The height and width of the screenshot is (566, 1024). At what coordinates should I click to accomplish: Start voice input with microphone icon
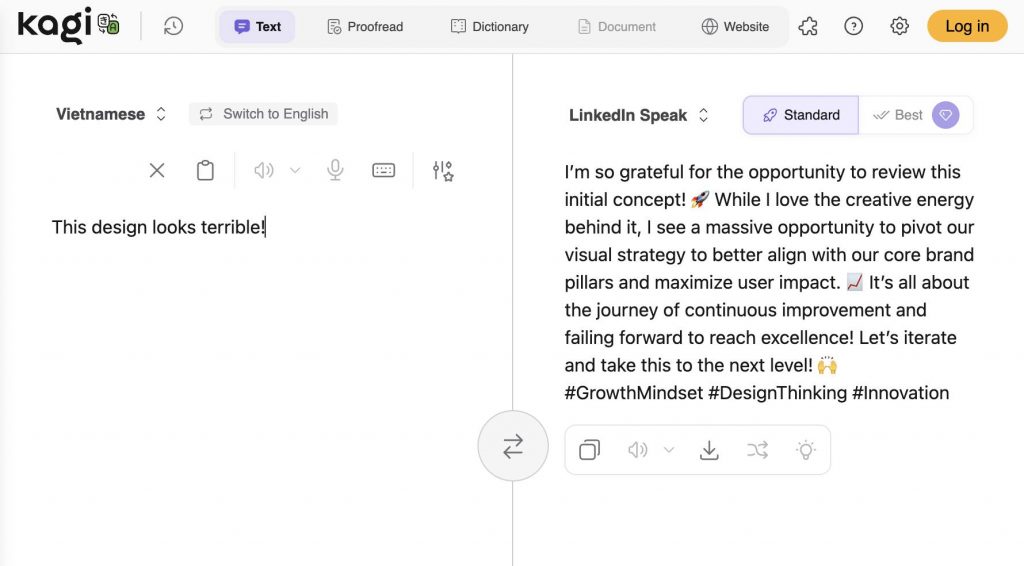[336, 171]
